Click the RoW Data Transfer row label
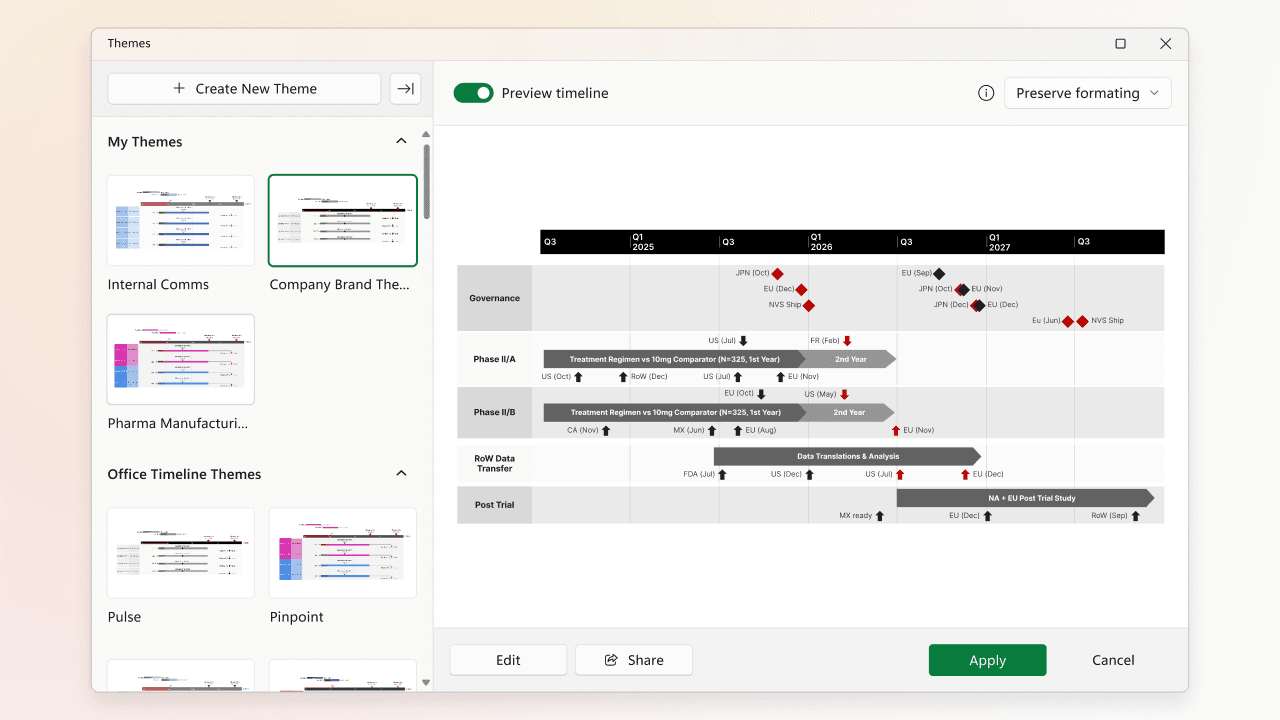The width and height of the screenshot is (1280, 720). [x=494, y=463]
